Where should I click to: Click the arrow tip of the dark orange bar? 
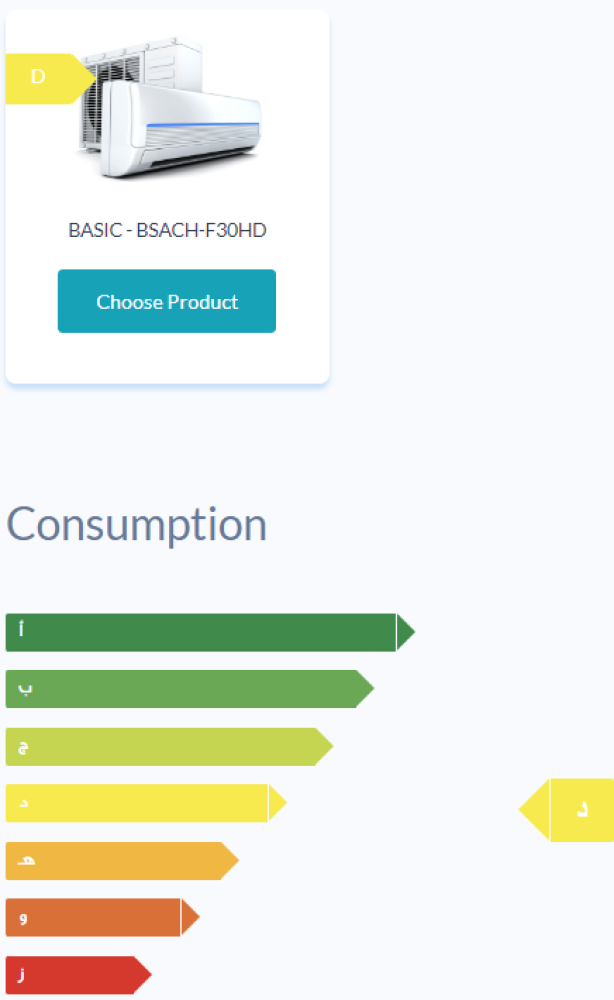click(x=190, y=917)
